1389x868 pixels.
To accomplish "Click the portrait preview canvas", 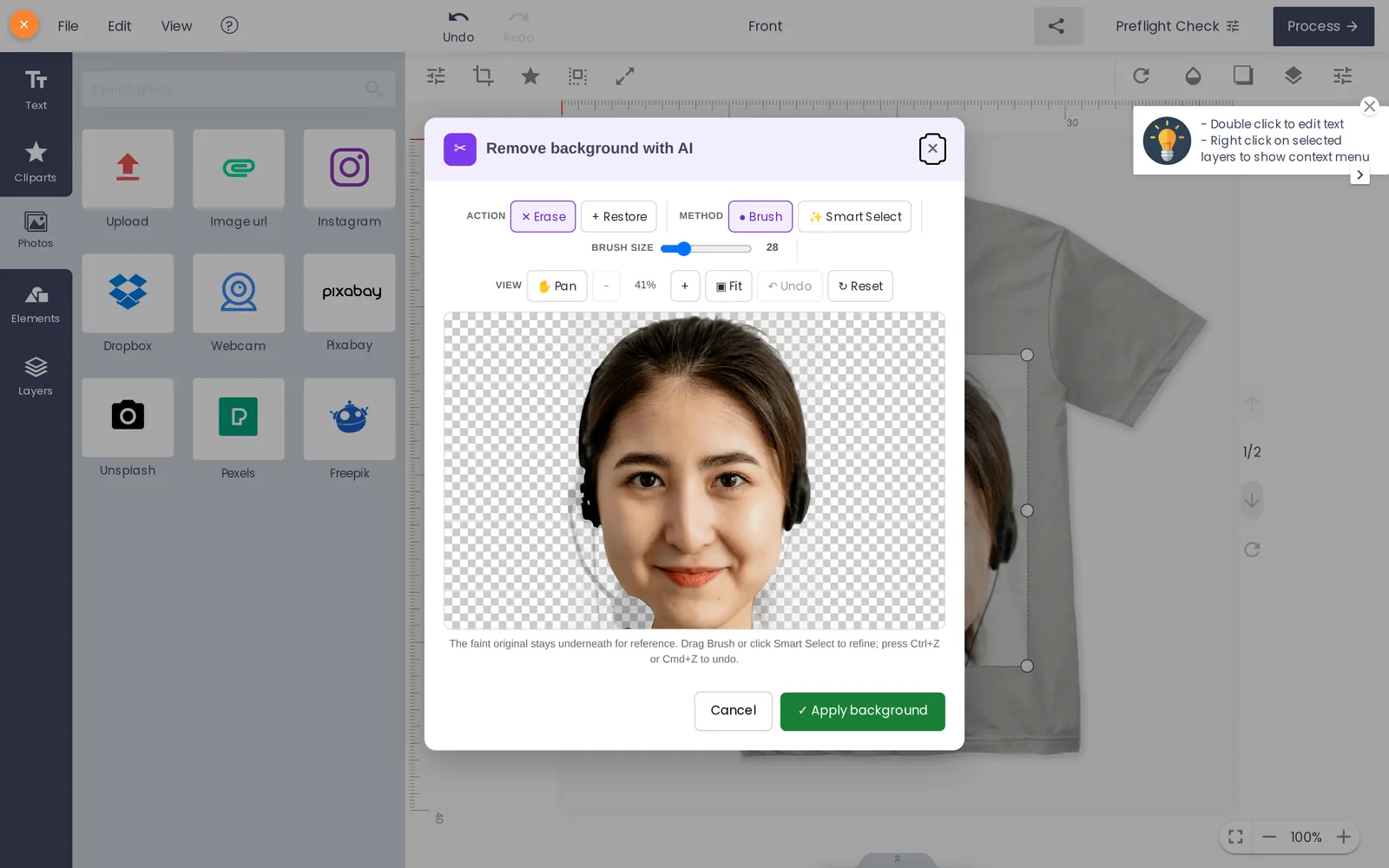I will click(694, 470).
